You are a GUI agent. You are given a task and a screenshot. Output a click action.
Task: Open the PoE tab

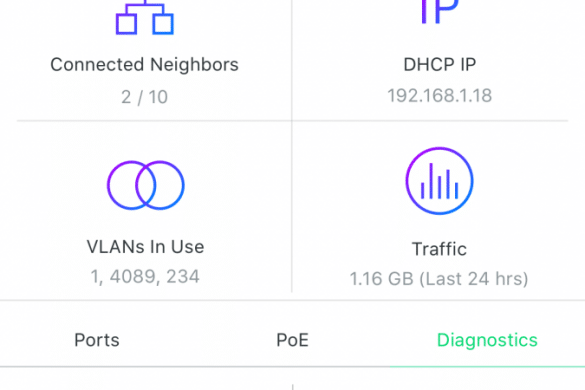[292, 340]
